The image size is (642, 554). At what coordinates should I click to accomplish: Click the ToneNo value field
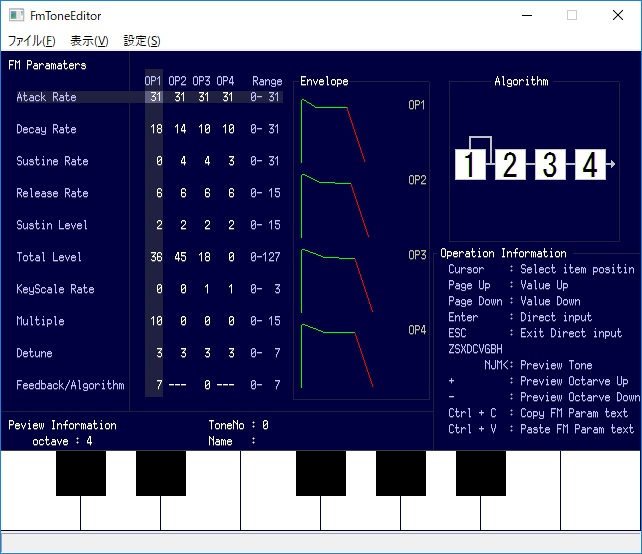pyautogui.click(x=265, y=425)
